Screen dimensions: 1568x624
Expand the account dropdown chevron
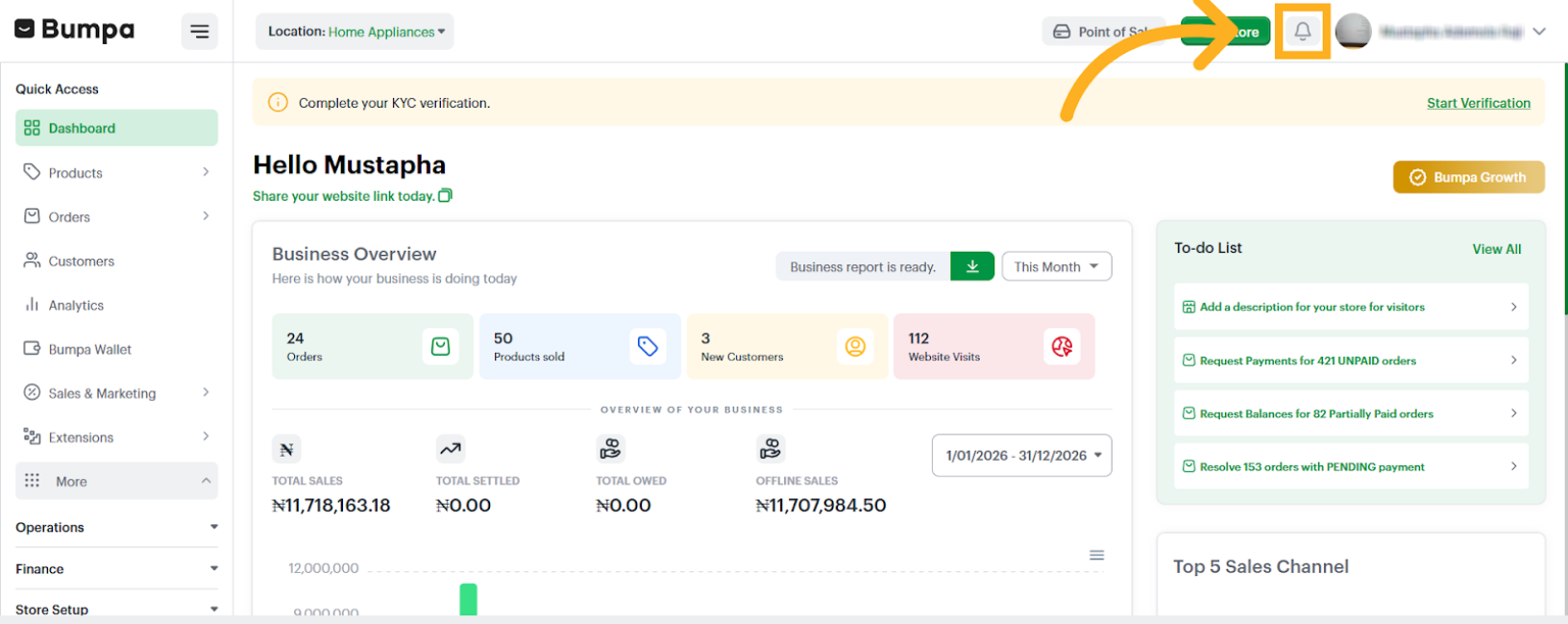click(x=1539, y=32)
